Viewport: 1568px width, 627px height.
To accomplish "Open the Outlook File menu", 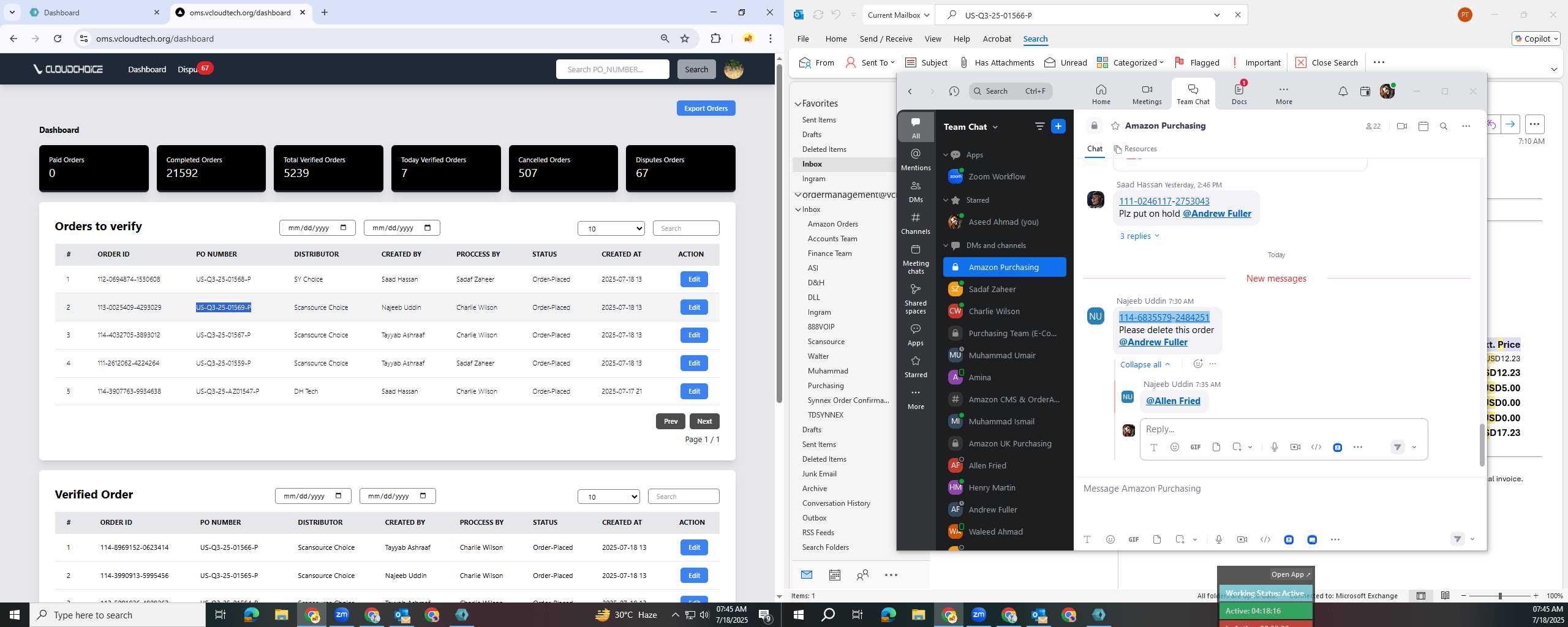I will (x=803, y=39).
